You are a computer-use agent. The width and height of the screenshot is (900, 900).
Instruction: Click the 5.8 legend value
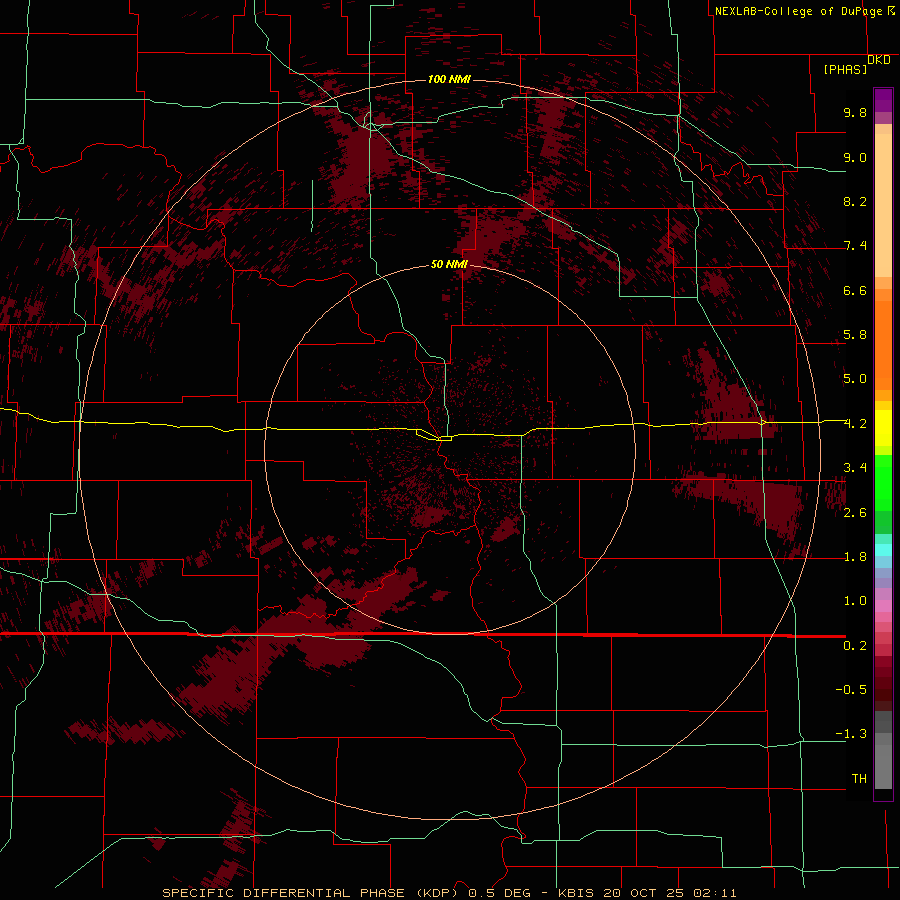(x=855, y=335)
